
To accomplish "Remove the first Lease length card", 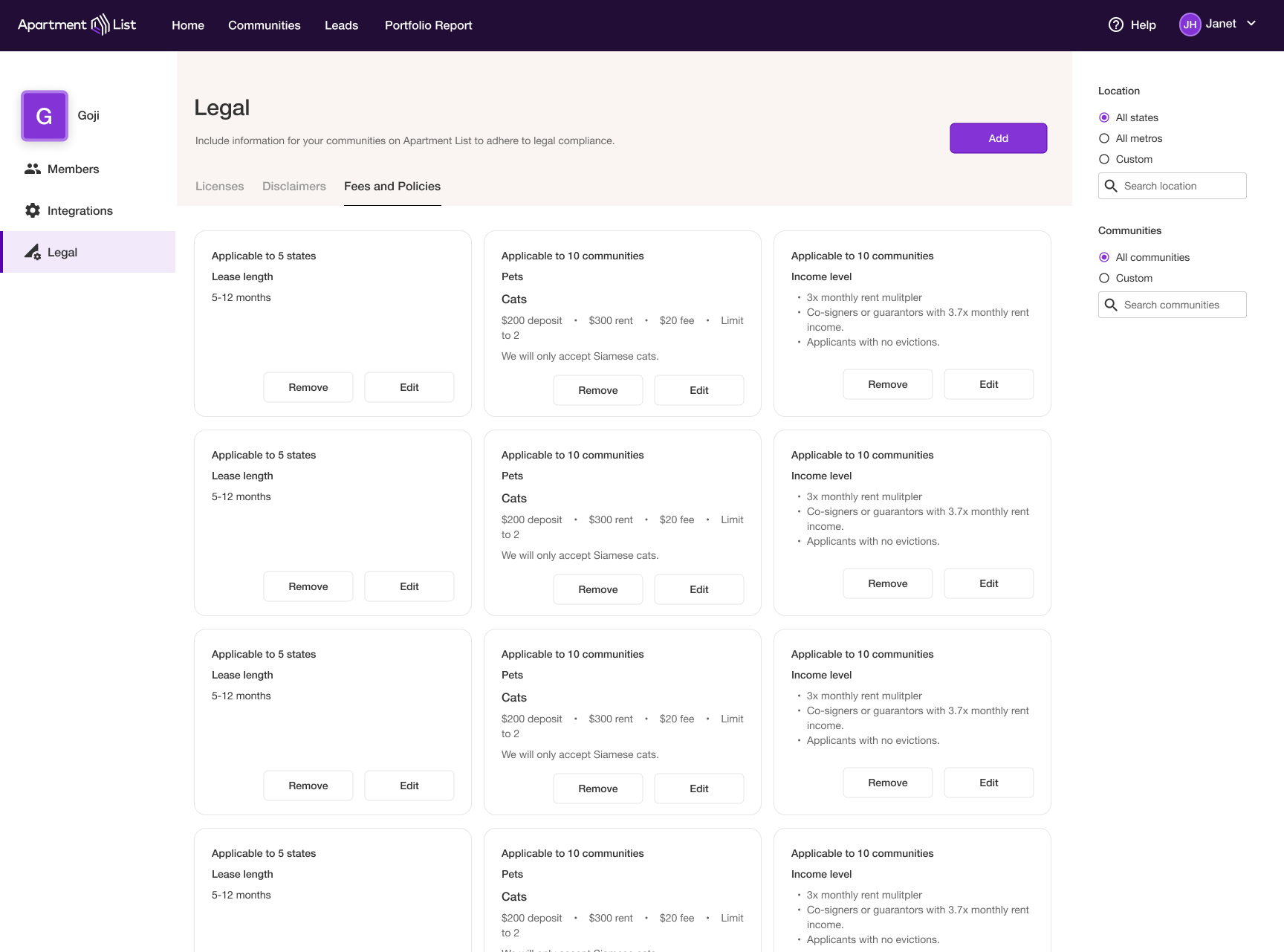I will 308,387.
